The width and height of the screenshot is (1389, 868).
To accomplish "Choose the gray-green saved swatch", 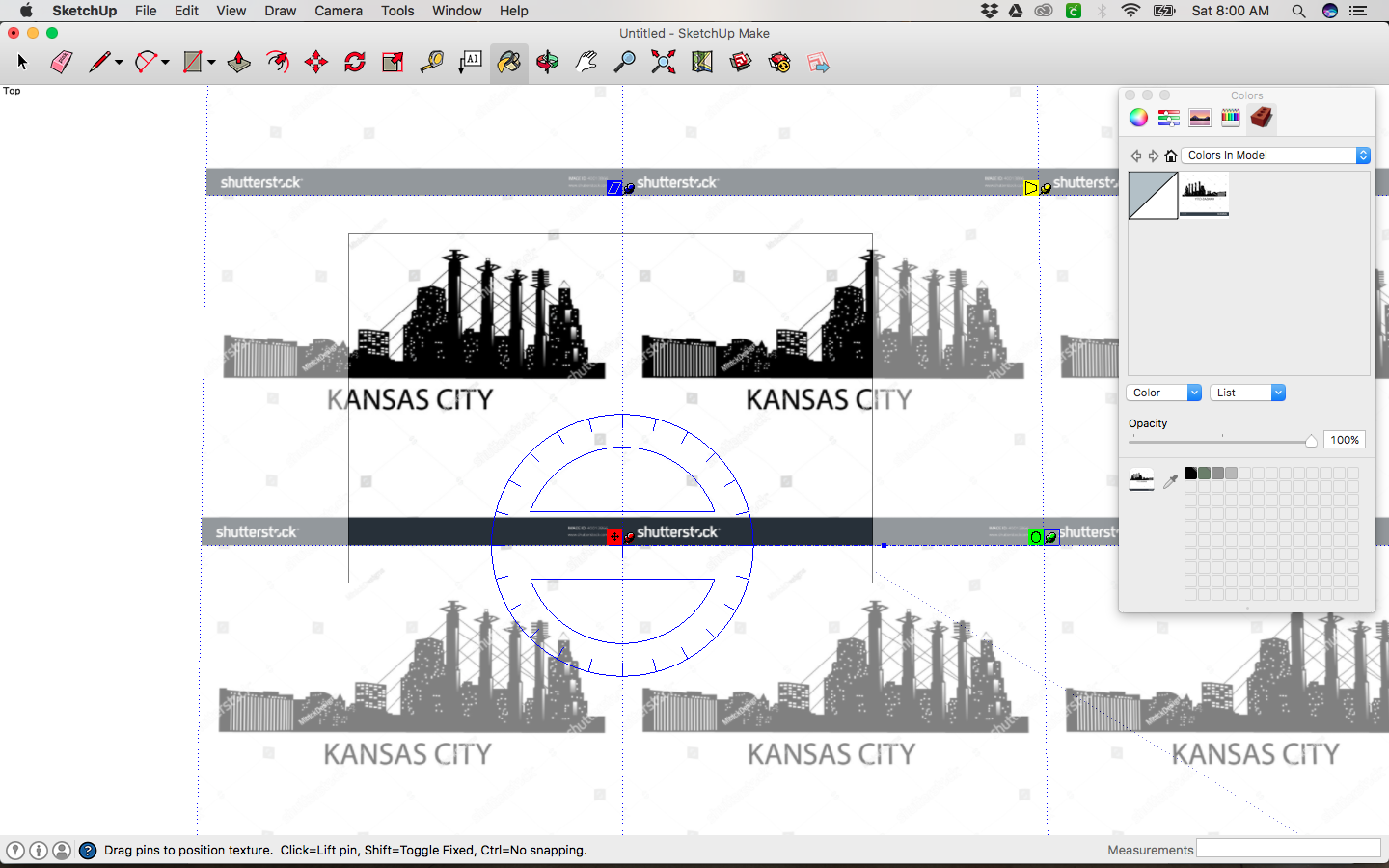I will (x=1205, y=474).
